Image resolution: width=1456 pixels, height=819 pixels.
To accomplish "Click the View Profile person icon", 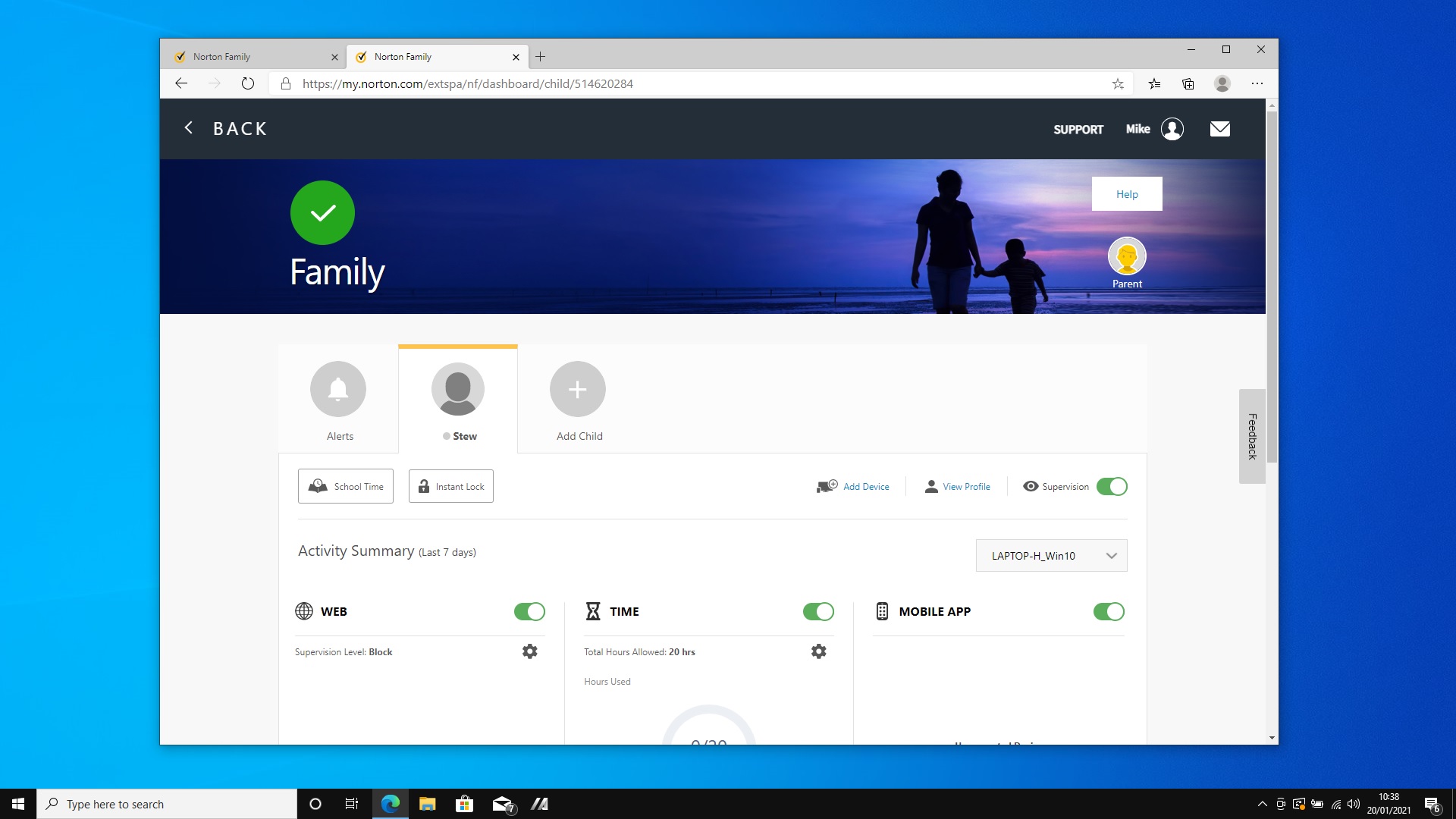I will [x=929, y=486].
